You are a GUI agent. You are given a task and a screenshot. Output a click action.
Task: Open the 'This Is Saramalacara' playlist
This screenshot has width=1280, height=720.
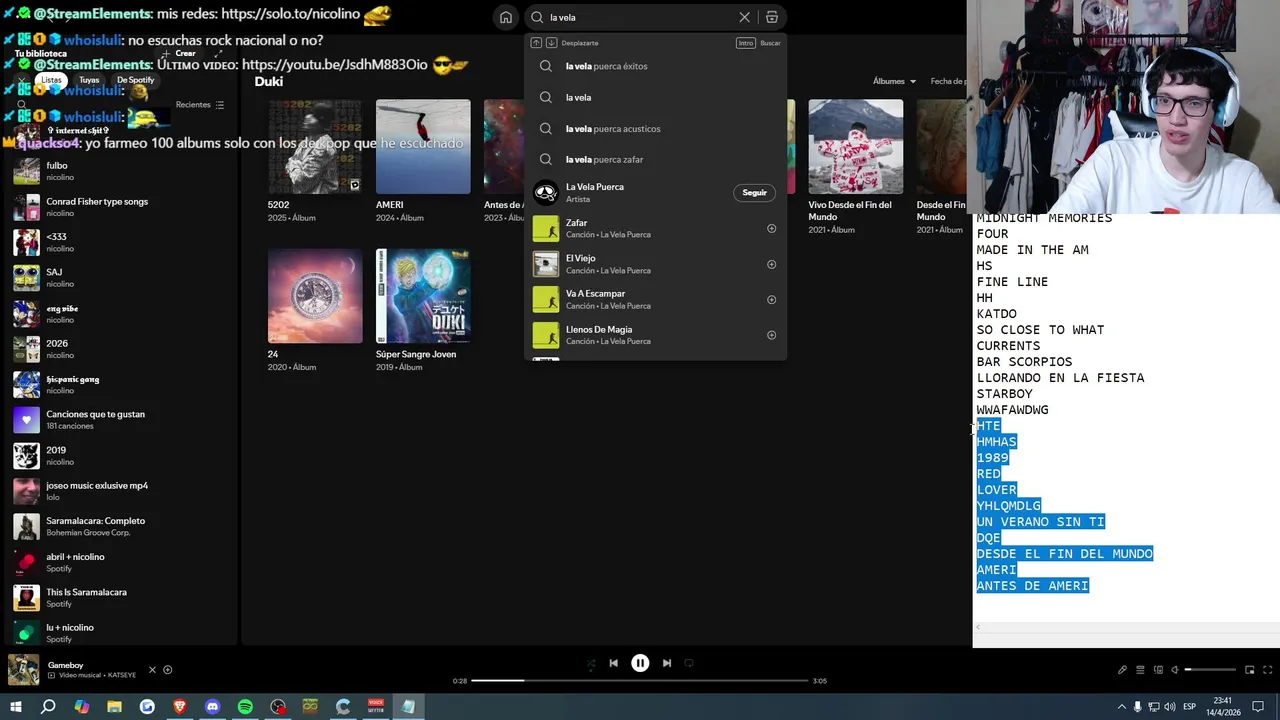(x=120, y=598)
